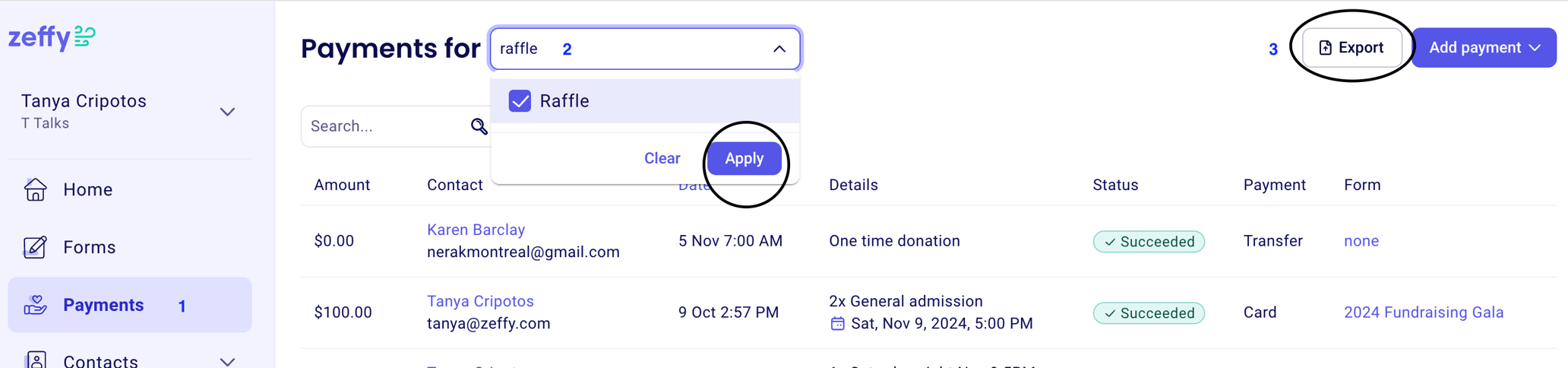
Task: Clear the form filter selection
Action: click(x=662, y=158)
